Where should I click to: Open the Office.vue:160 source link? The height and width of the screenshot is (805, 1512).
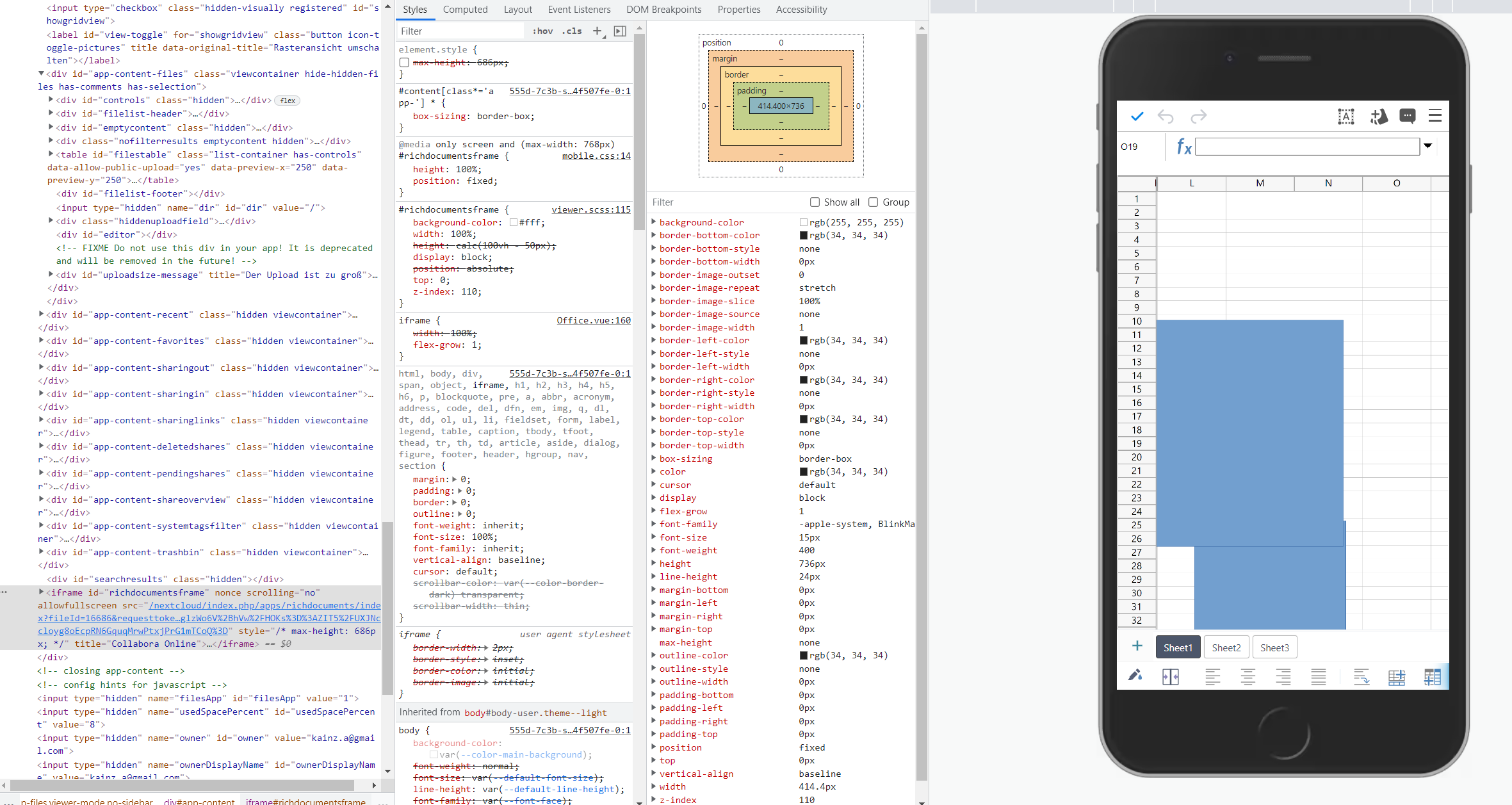(x=594, y=320)
